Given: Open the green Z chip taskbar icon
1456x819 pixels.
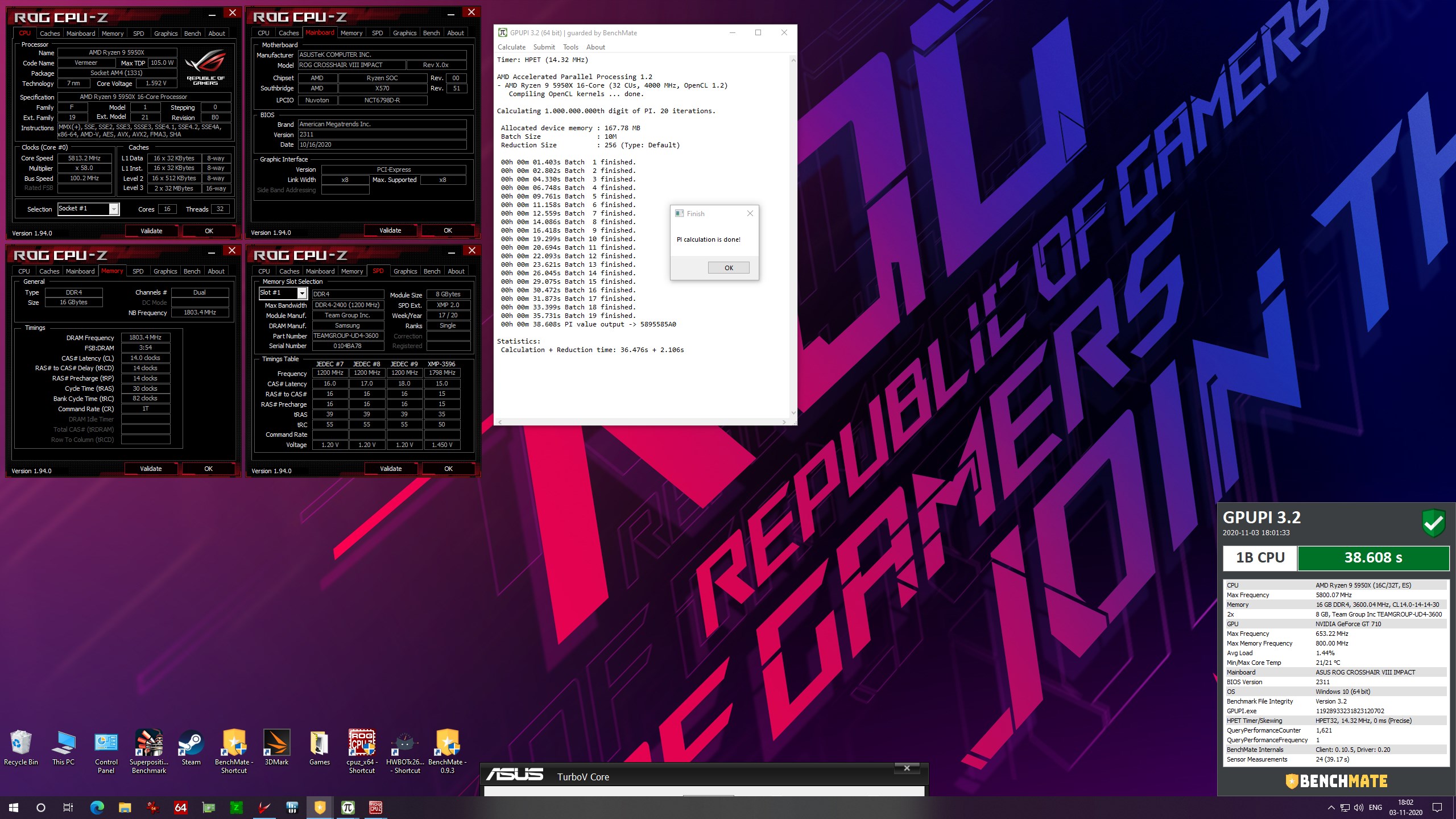Looking at the screenshot, I should coord(236,807).
